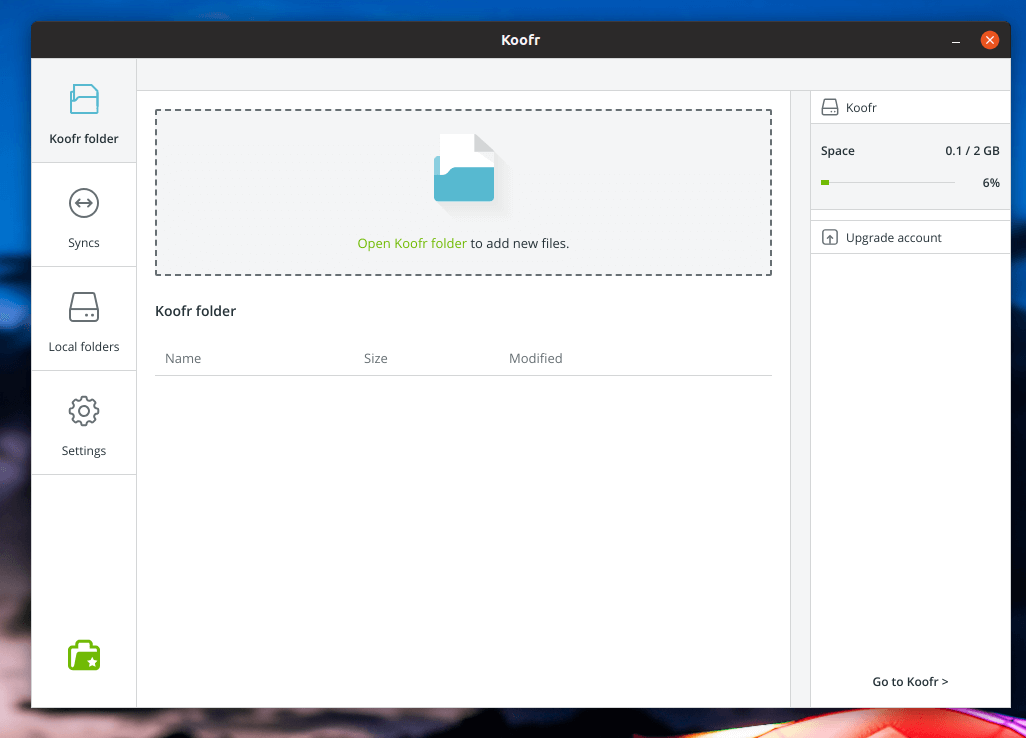This screenshot has height=738, width=1026.
Task: Click the Go to Koofr link
Action: coord(910,682)
